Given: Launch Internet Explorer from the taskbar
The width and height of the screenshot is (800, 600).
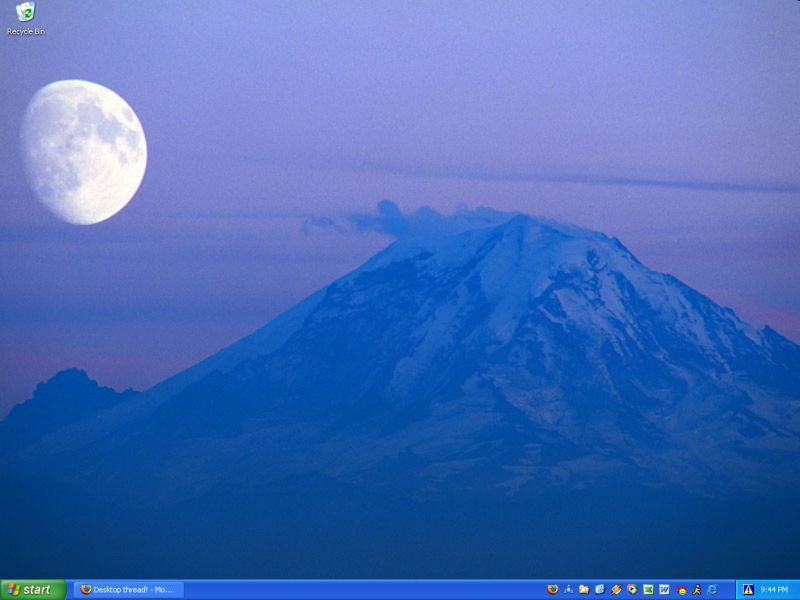Looking at the screenshot, I should point(712,590).
